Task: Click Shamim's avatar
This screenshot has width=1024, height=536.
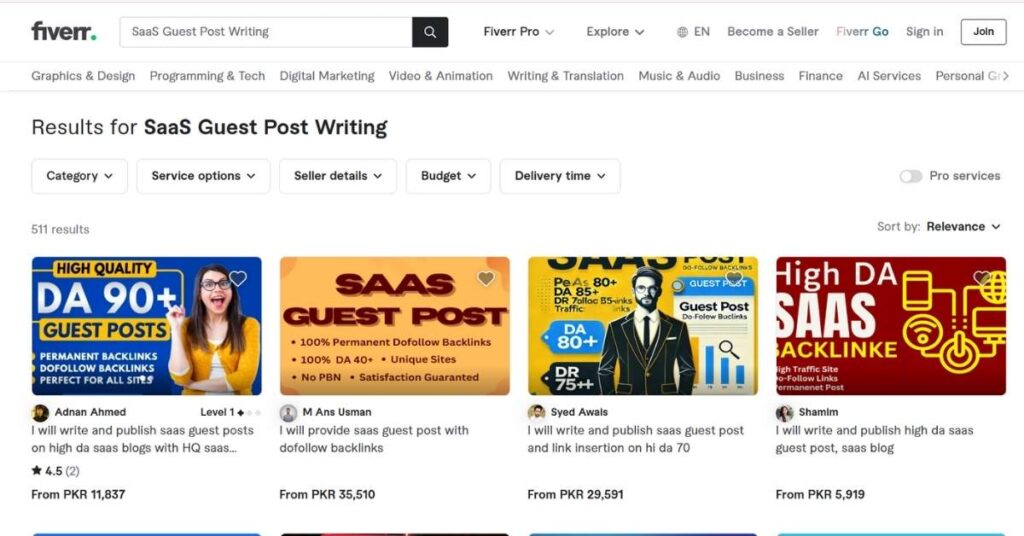Action: point(785,413)
